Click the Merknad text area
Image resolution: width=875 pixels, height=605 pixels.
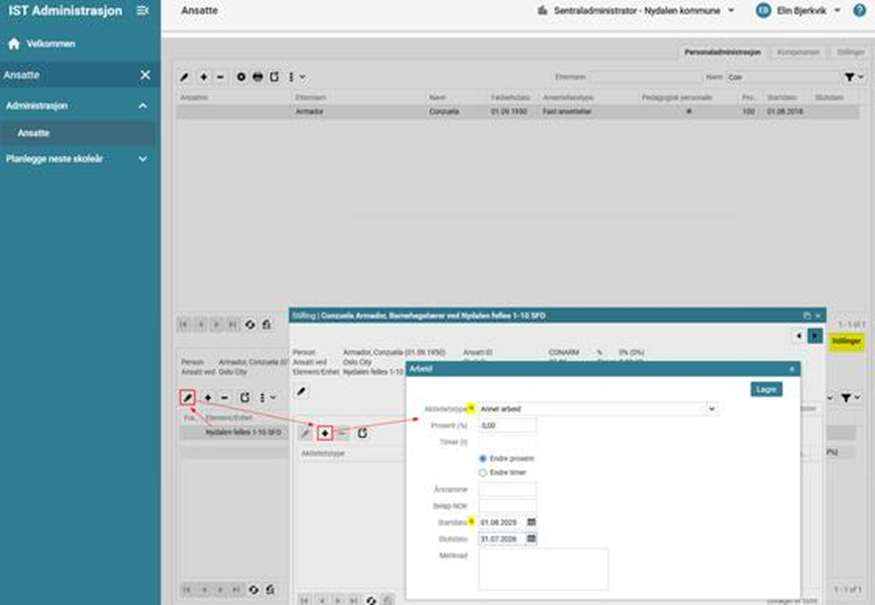(543, 569)
